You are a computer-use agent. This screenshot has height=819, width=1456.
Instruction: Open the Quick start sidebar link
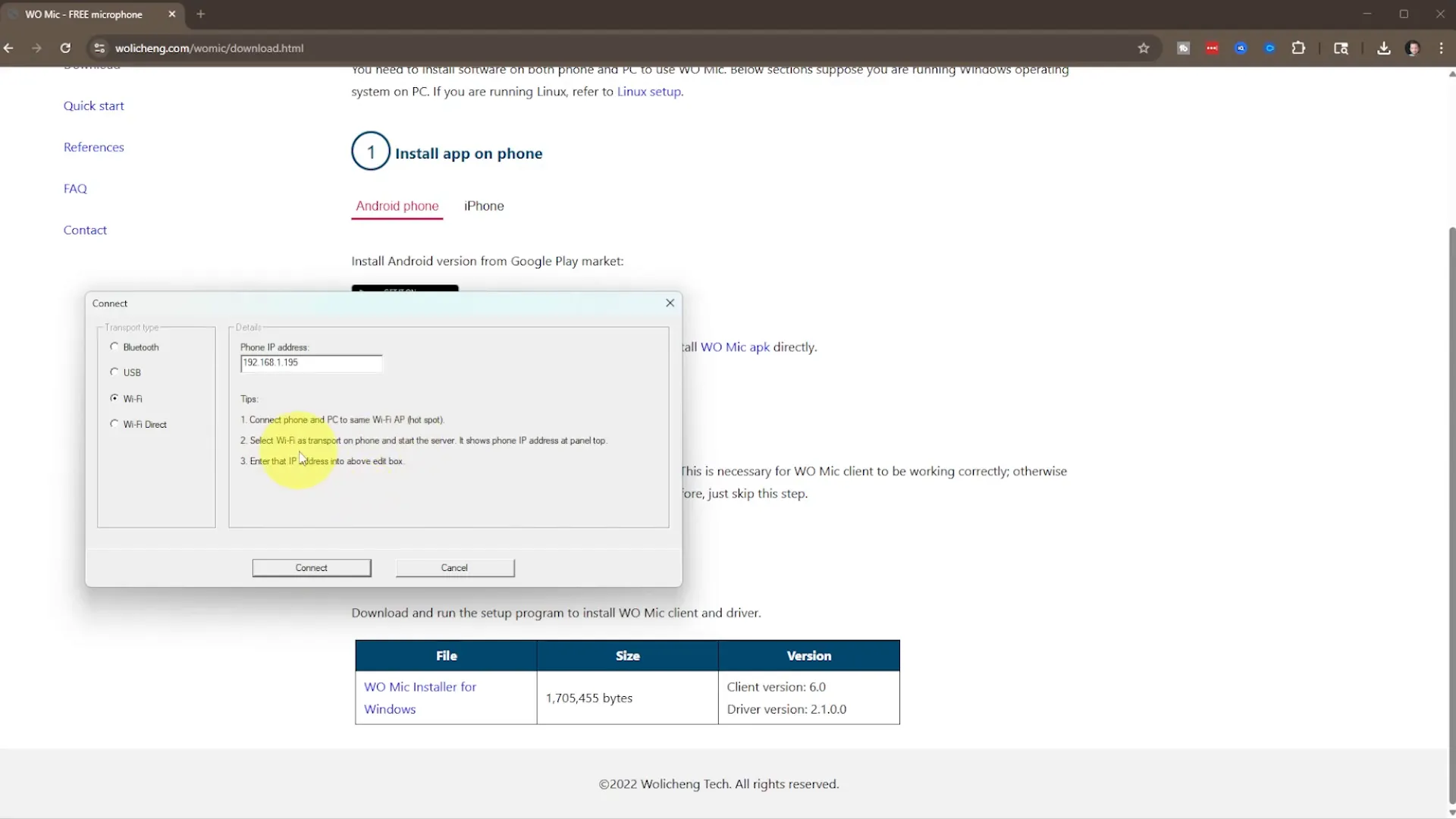[x=94, y=105]
